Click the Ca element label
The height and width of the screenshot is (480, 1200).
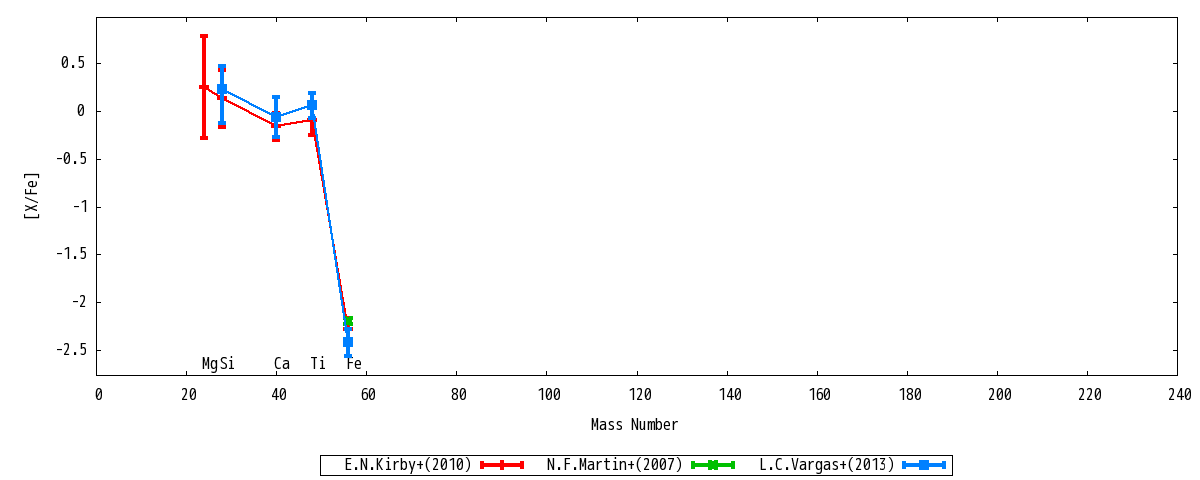coord(282,364)
